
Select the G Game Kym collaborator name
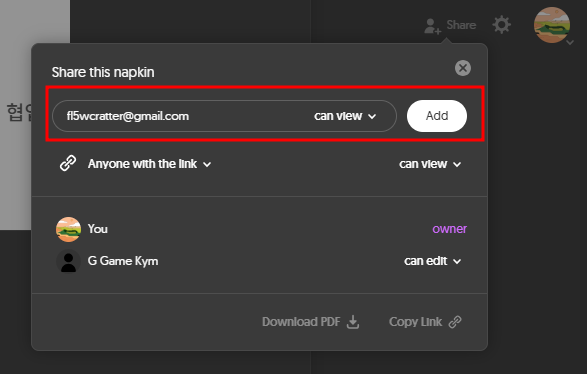(123, 261)
